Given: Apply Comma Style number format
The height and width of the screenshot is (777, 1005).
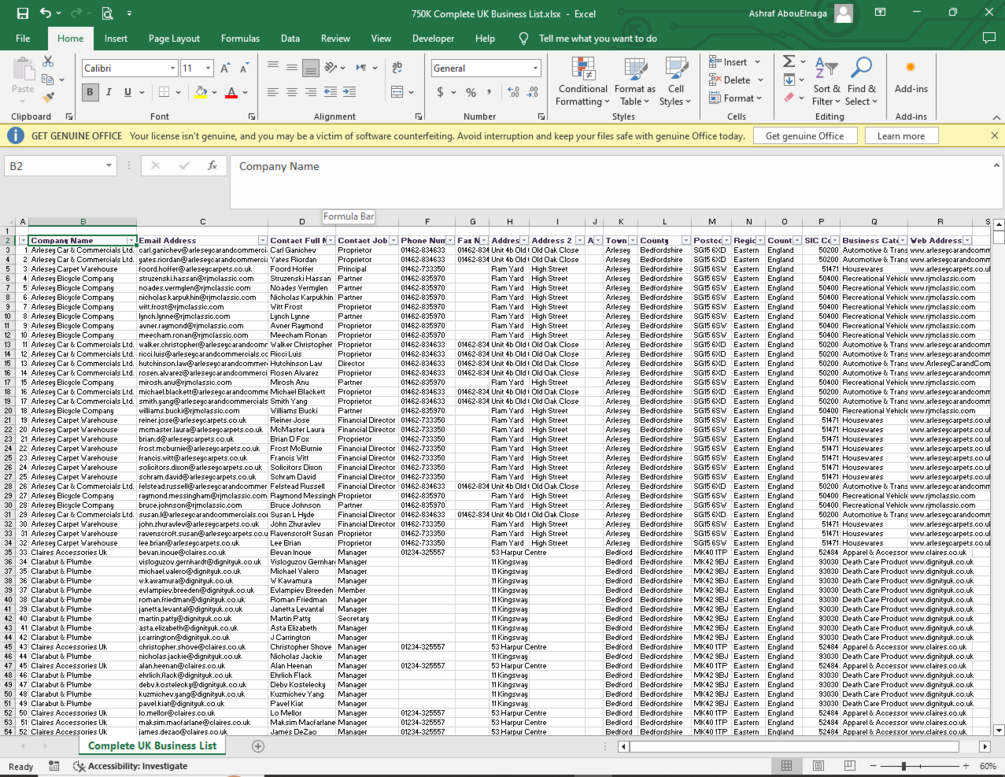Looking at the screenshot, I should pyautogui.click(x=490, y=92).
